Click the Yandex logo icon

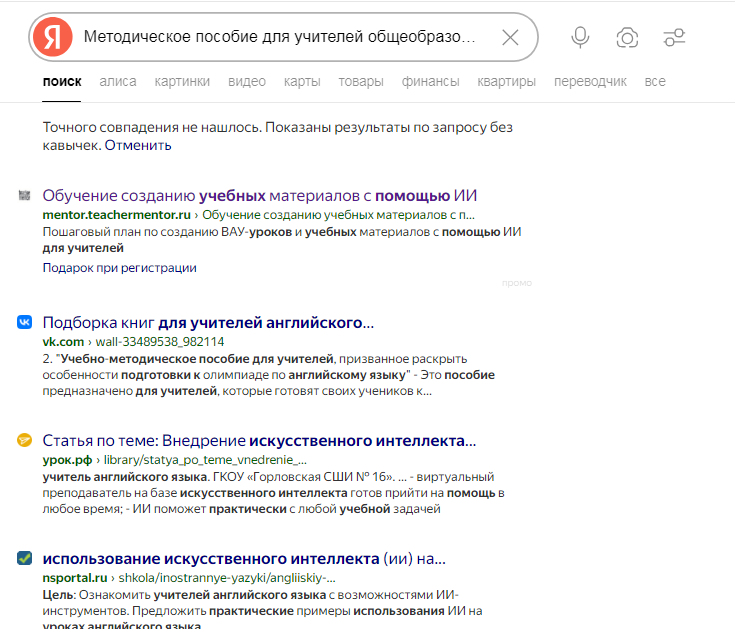point(52,38)
